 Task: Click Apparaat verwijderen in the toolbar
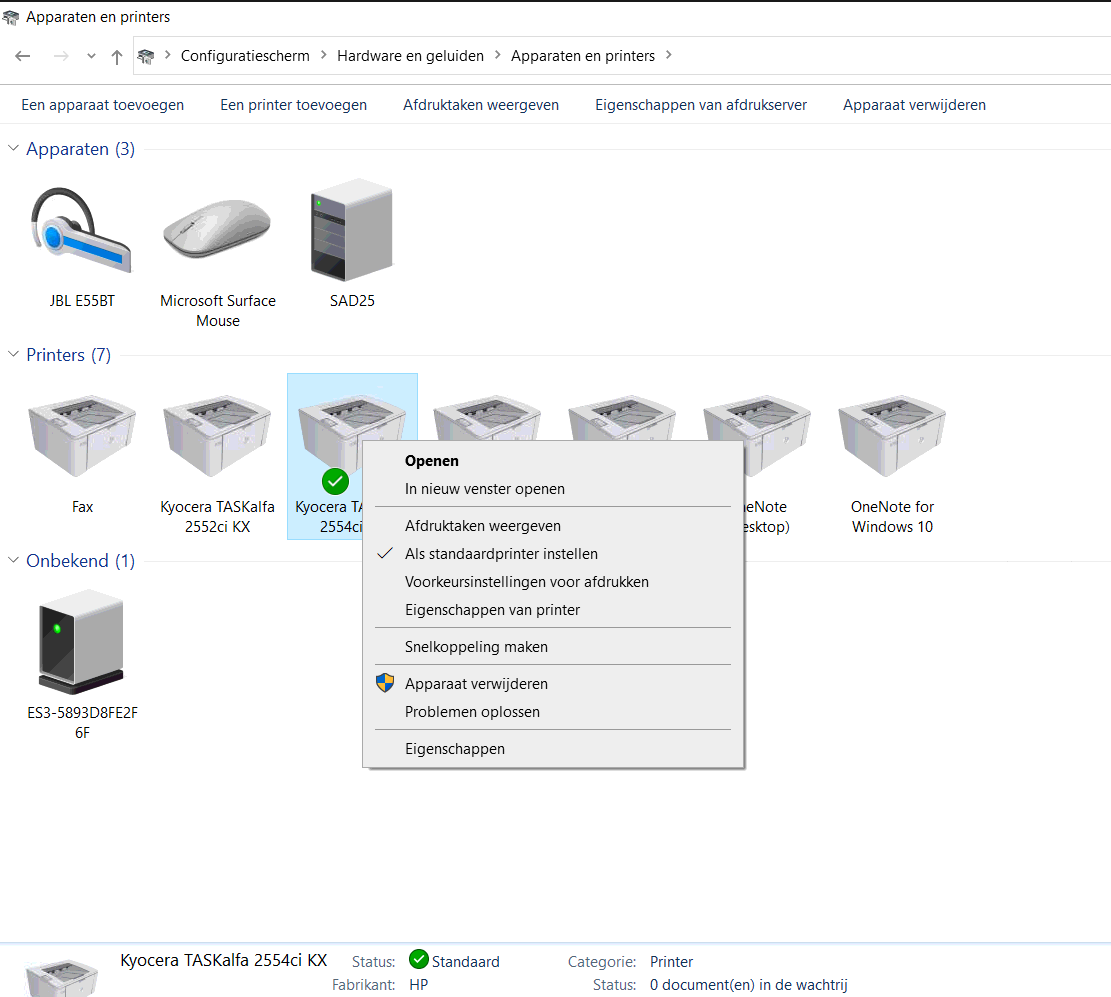pyautogui.click(x=914, y=105)
